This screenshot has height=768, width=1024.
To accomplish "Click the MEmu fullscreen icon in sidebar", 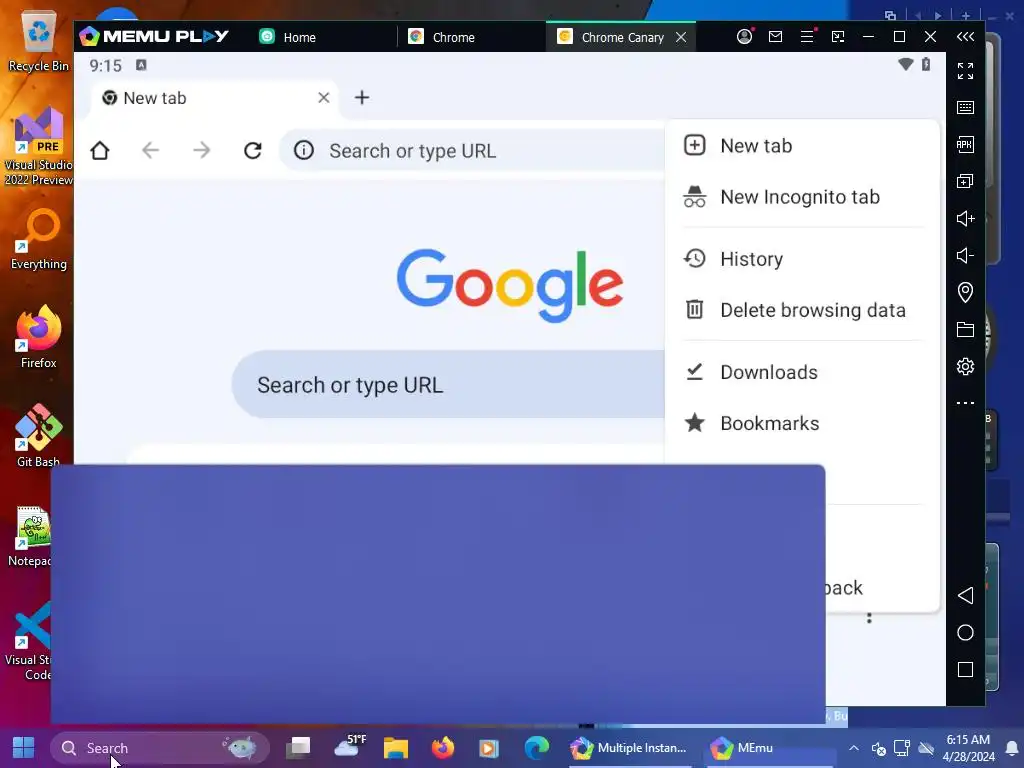I will [x=965, y=71].
